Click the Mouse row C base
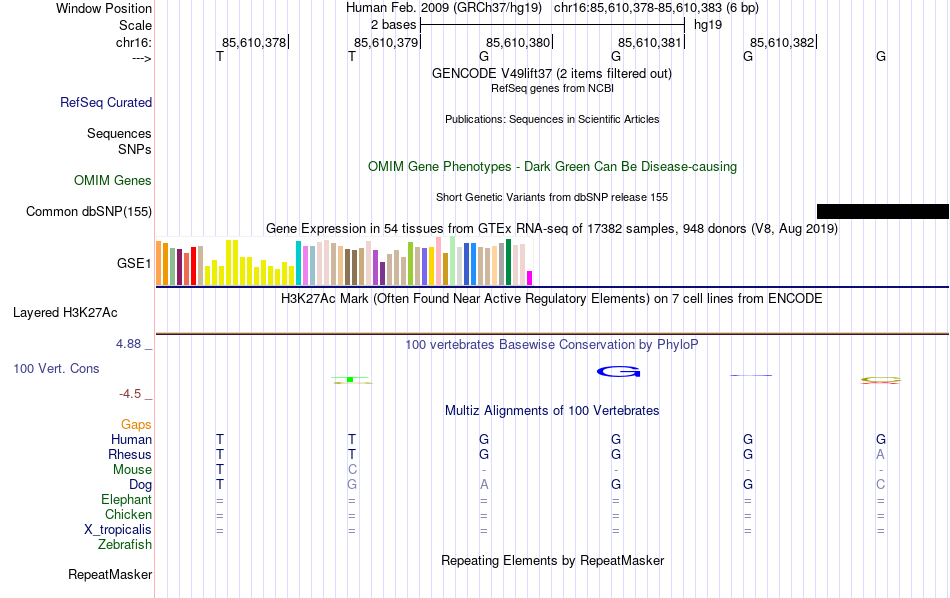Image resolution: width=950 pixels, height=598 pixels. pos(352,470)
